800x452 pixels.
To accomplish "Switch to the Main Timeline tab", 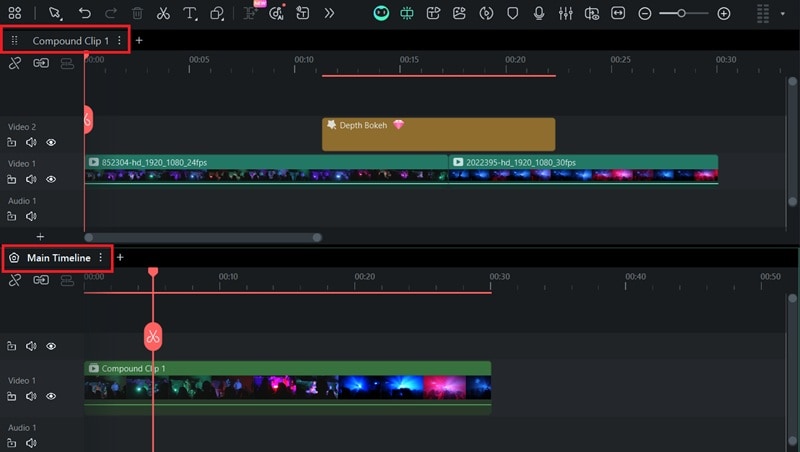I will pos(59,258).
